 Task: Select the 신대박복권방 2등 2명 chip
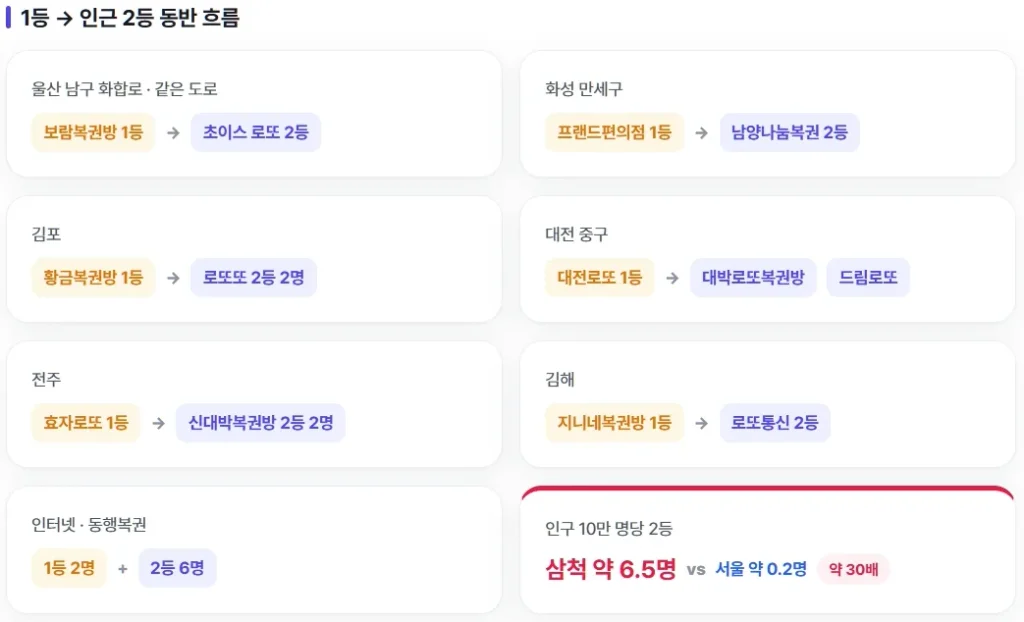click(261, 423)
